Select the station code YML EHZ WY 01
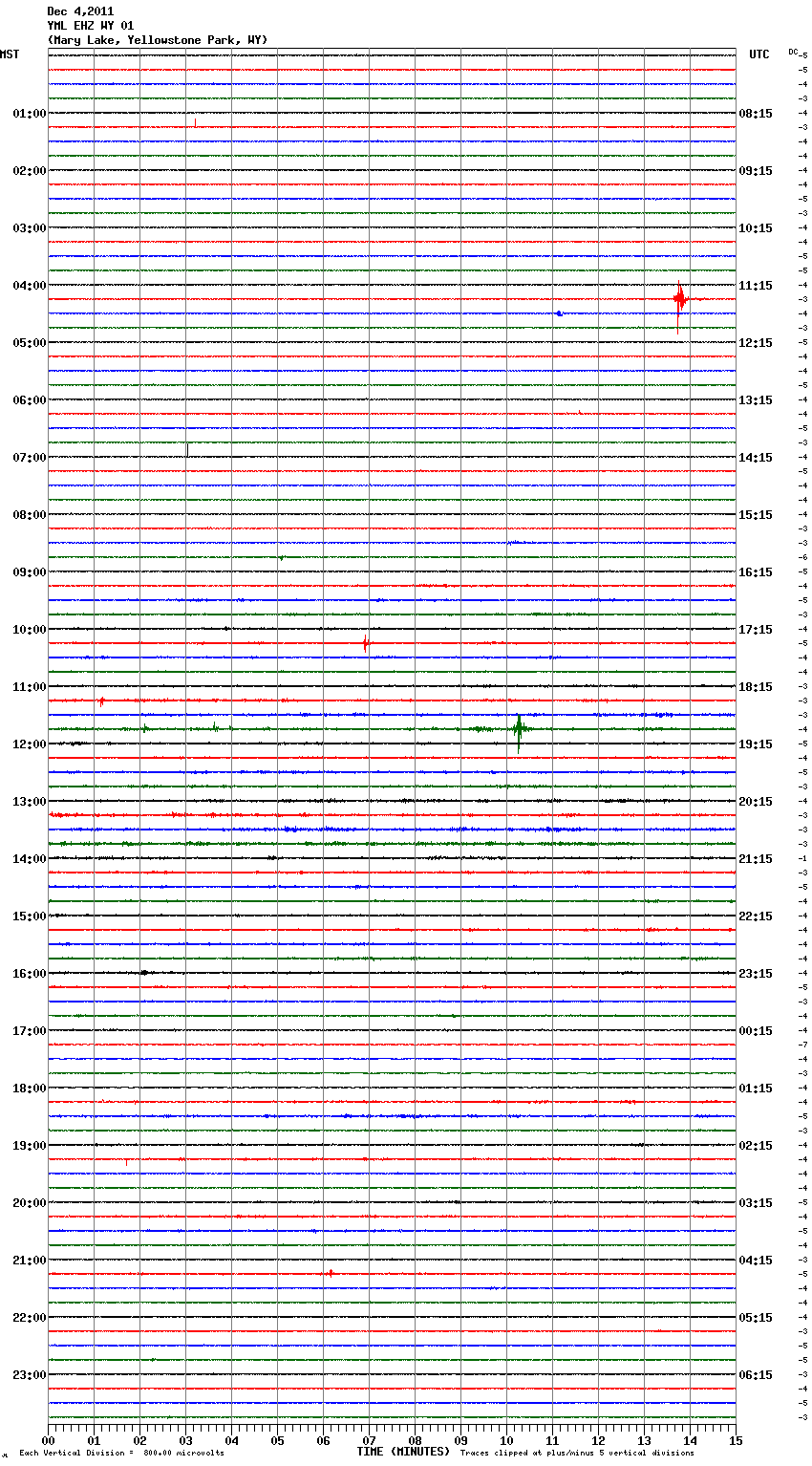The width and height of the screenshot is (812, 1466). [x=91, y=26]
